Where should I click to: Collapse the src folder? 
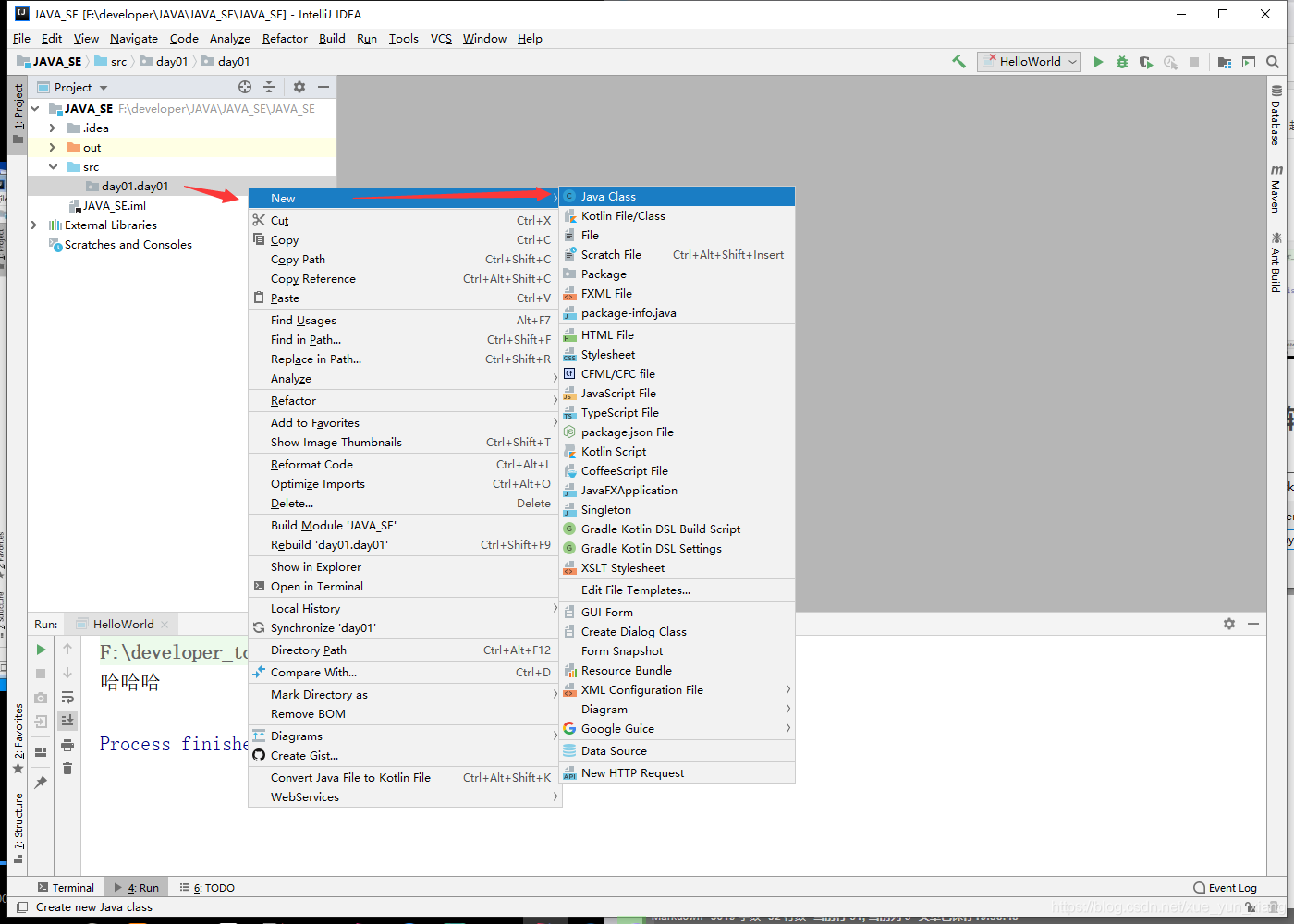53,167
